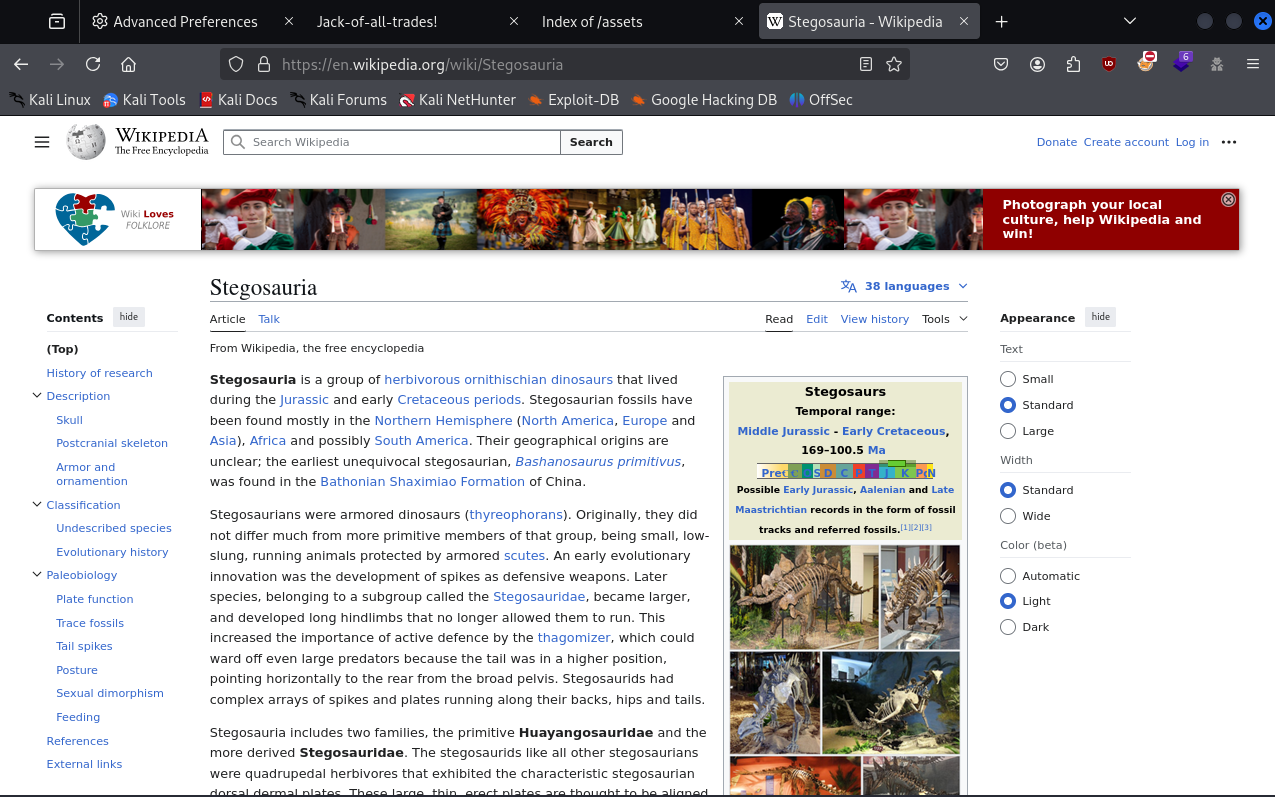Select Standard text size

(1008, 405)
